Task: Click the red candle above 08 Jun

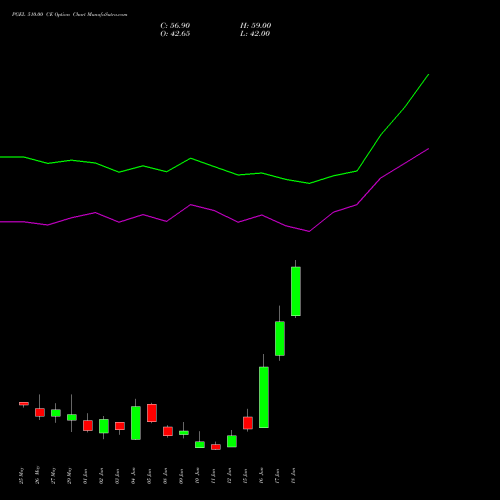Action: tap(168, 431)
